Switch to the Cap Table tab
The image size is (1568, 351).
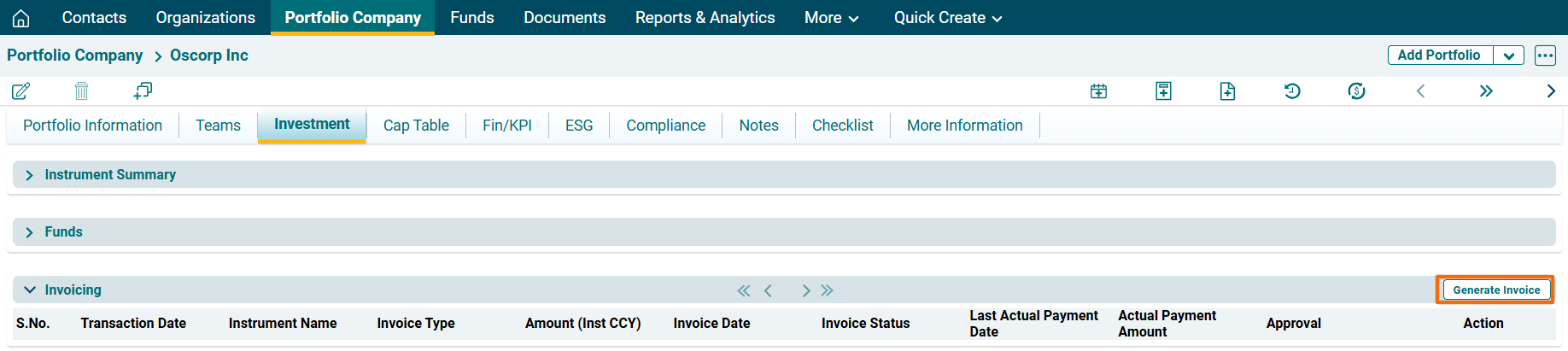416,126
